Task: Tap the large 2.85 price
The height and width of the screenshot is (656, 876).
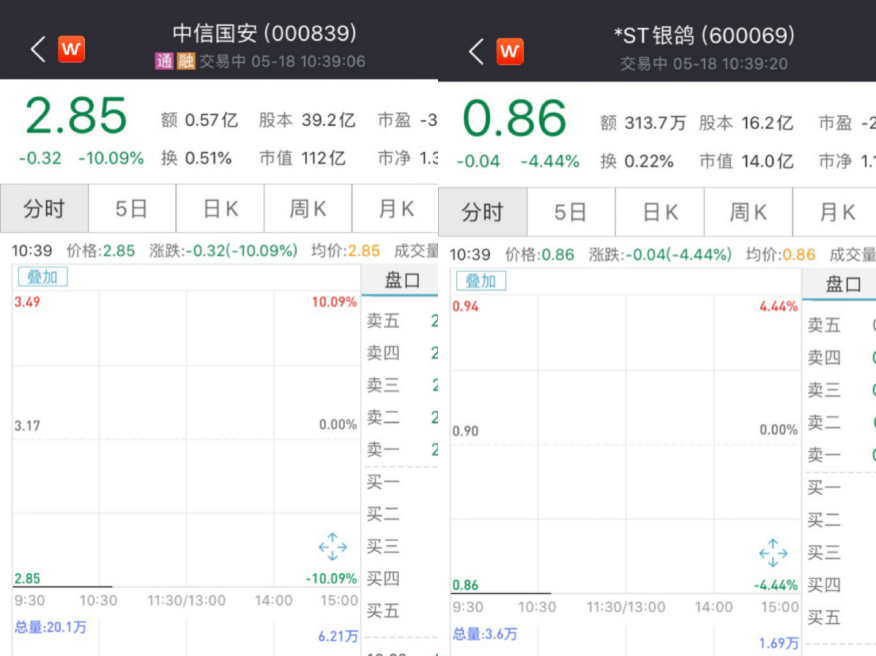Action: tap(77, 116)
